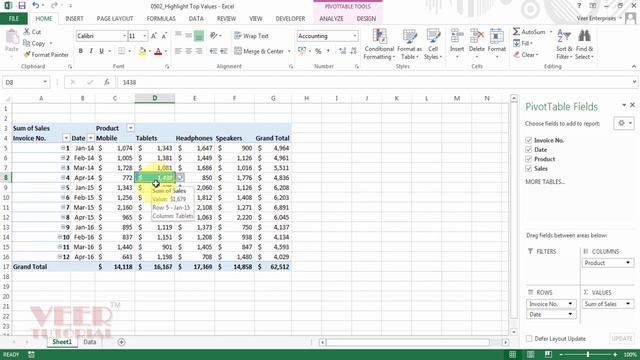Viewport: 640px width, 360px height.
Task: Collapse invoice 12 row group
Action: tap(60, 257)
